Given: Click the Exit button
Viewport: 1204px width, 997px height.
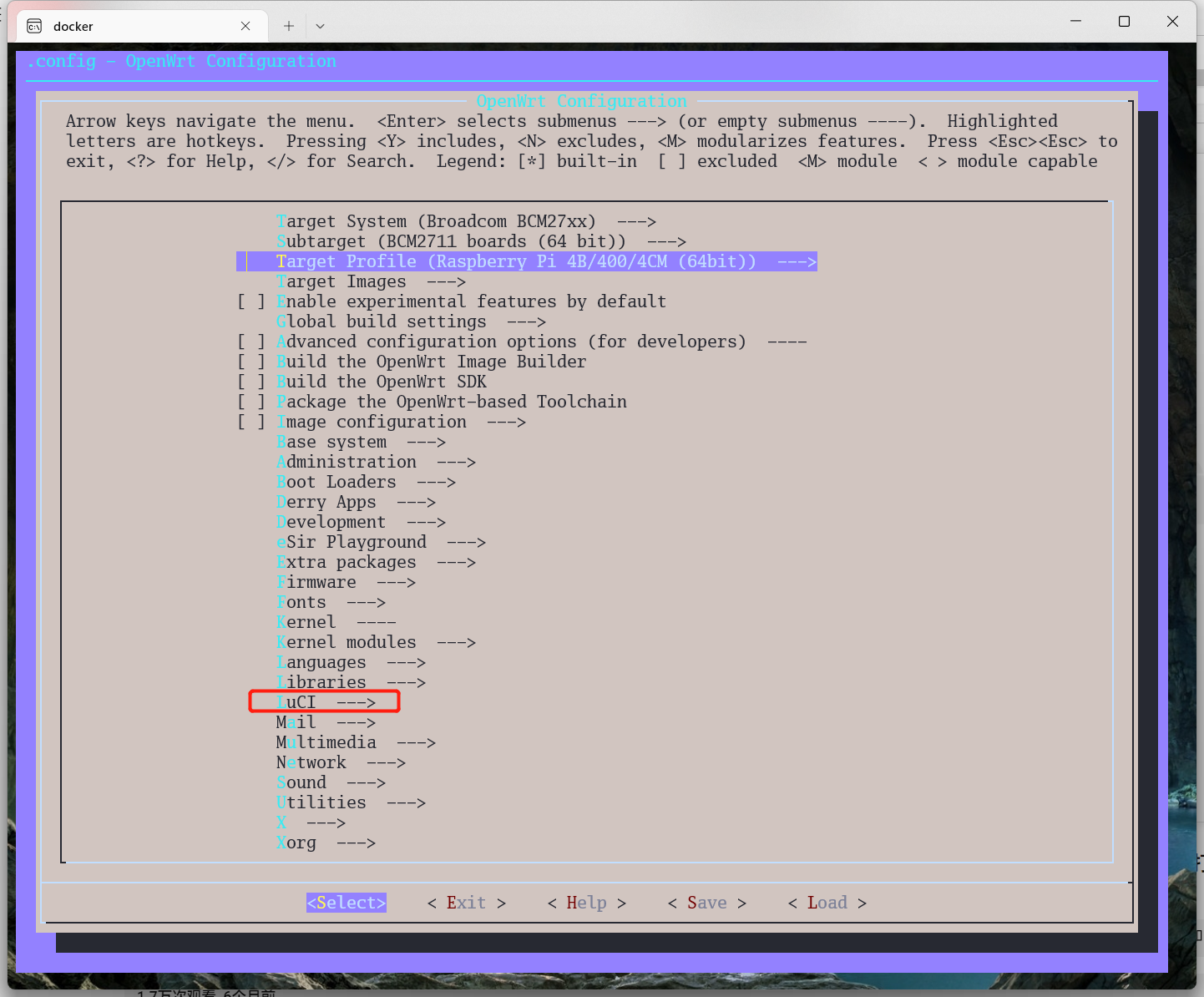Looking at the screenshot, I should point(466,903).
